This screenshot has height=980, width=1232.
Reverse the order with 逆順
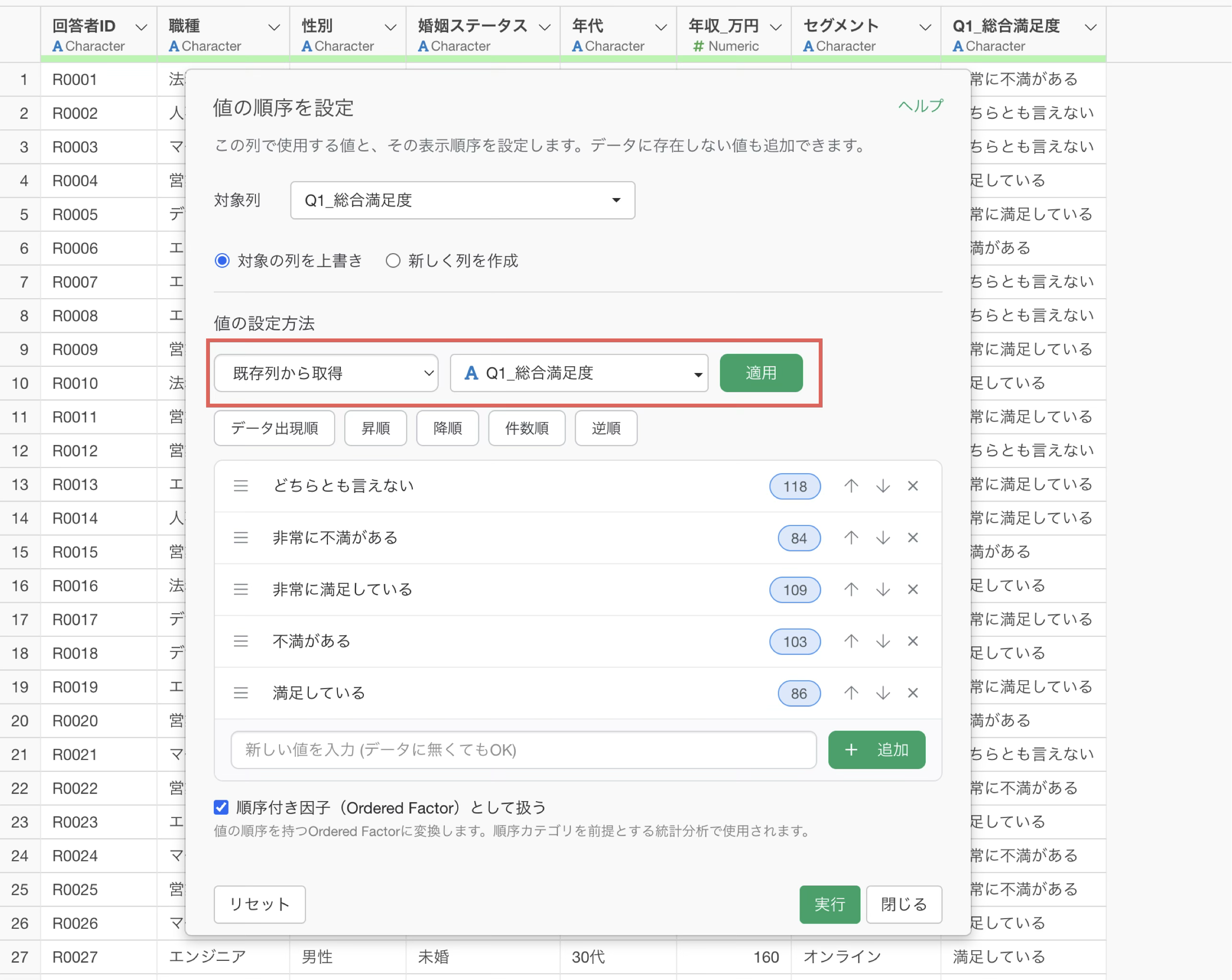coord(606,428)
